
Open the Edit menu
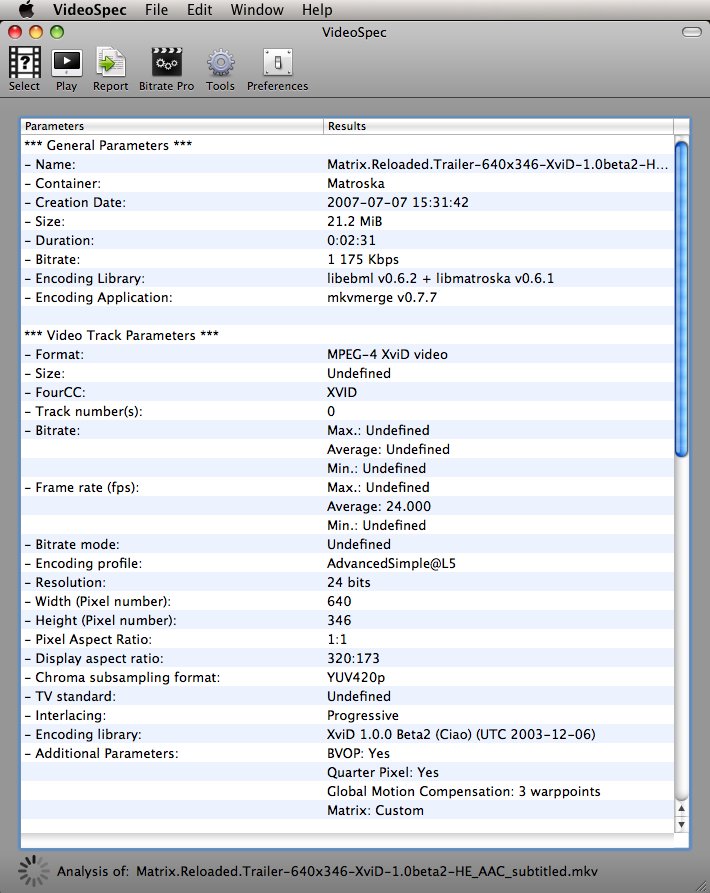(x=199, y=10)
